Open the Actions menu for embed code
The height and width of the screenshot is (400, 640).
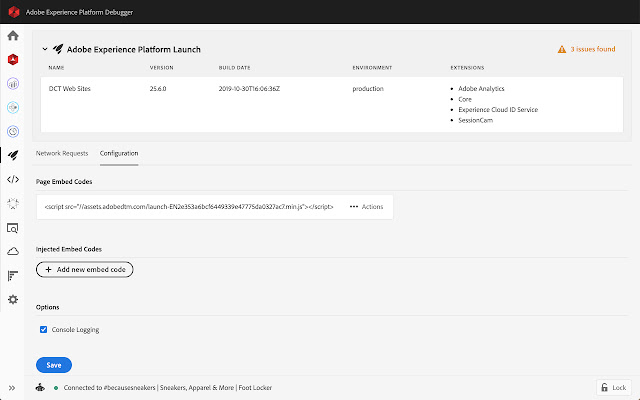(x=366, y=206)
